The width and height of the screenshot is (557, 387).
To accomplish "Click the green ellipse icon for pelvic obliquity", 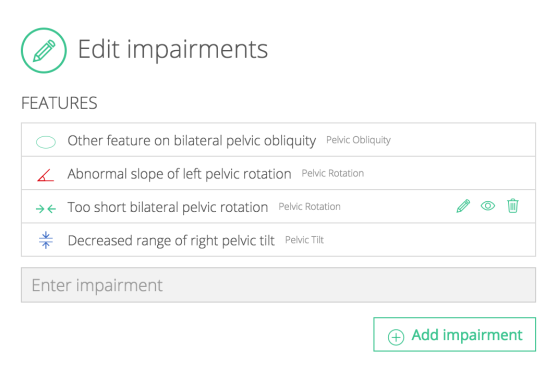I will tap(46, 142).
